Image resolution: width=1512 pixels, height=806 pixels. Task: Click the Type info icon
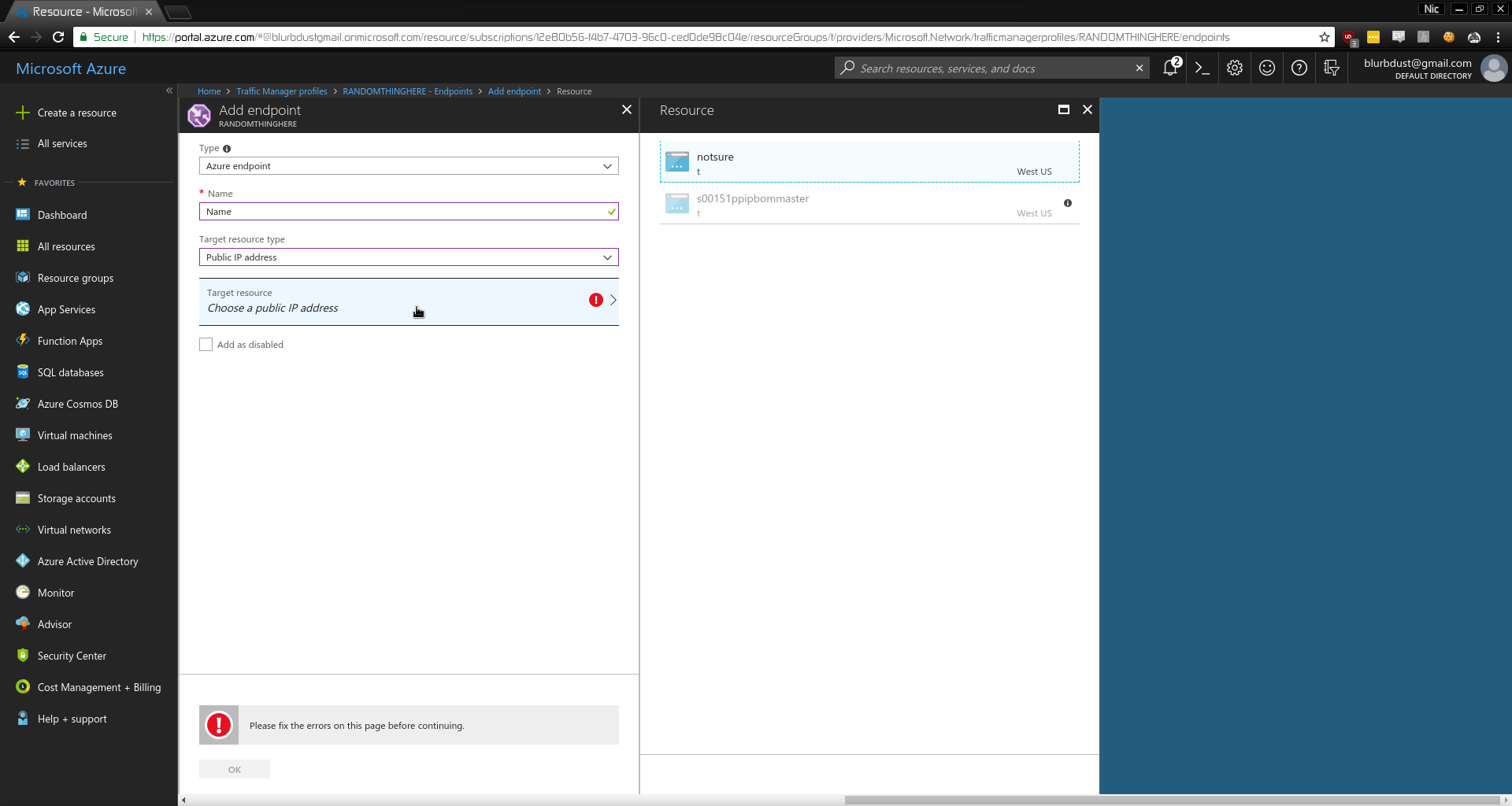[x=227, y=149]
